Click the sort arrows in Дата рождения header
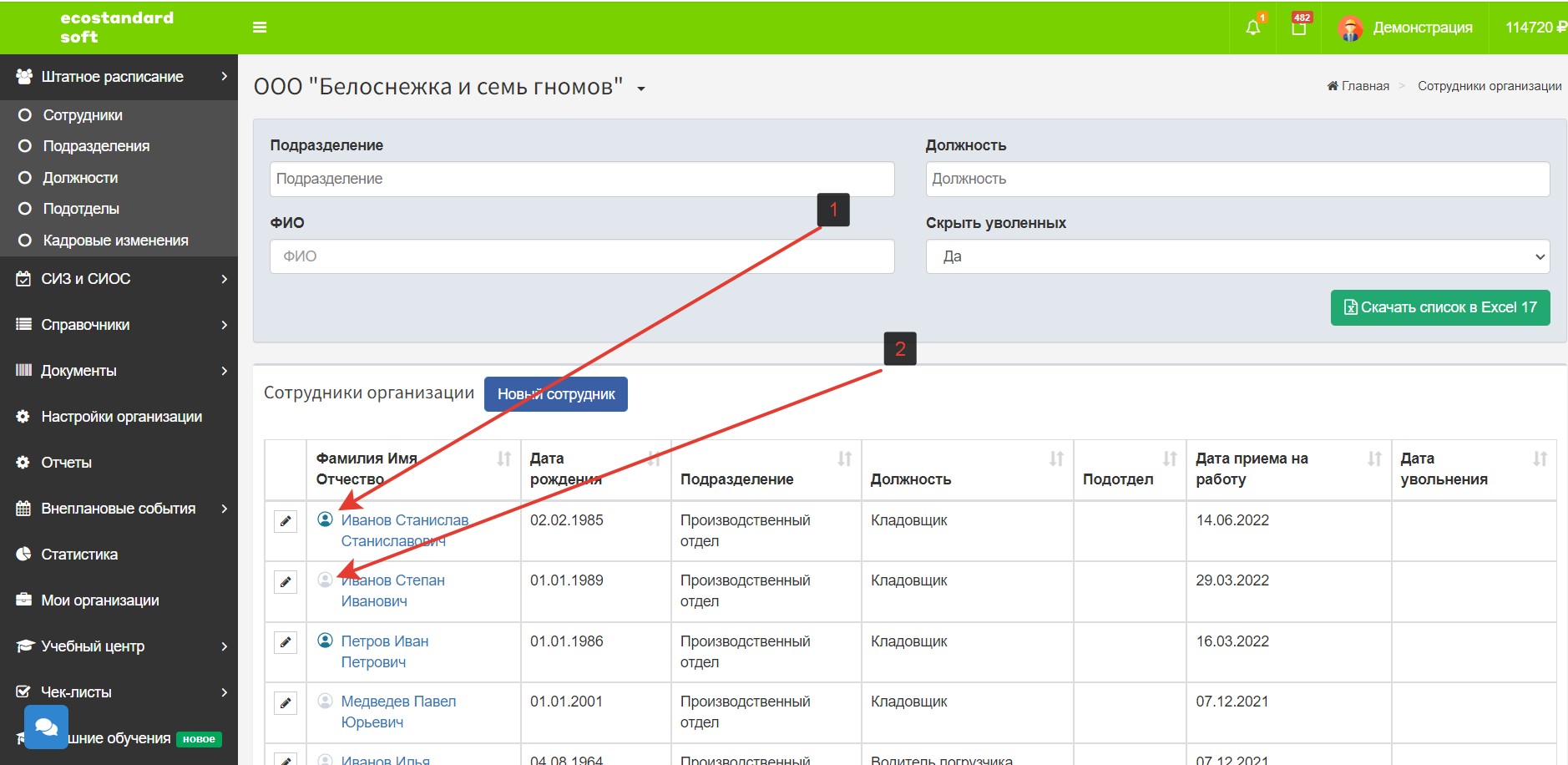The height and width of the screenshot is (765, 1568). click(x=655, y=458)
